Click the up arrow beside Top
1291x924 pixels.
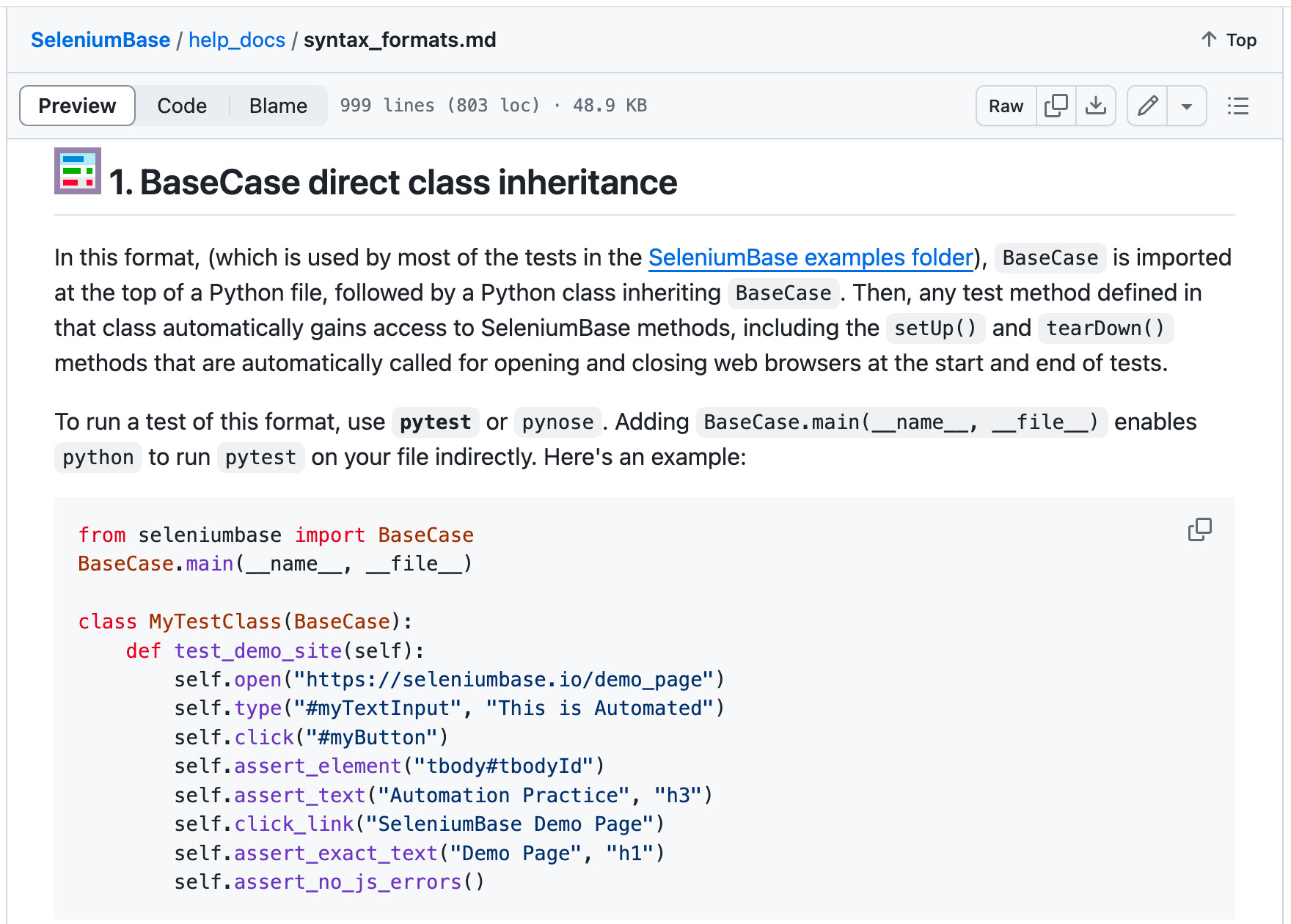(1209, 40)
